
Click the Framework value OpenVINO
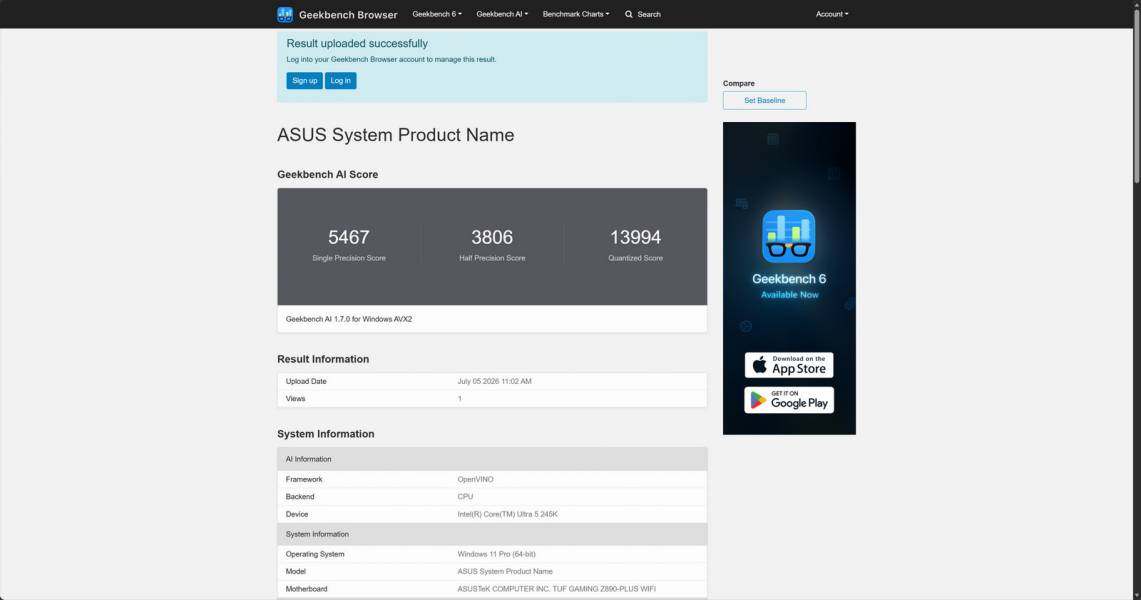[x=475, y=479]
